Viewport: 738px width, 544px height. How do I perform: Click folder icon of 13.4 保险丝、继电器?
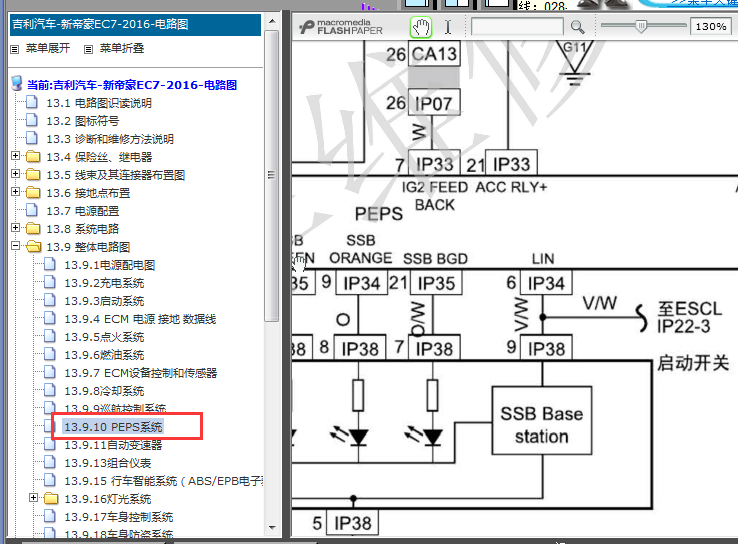pos(33,156)
